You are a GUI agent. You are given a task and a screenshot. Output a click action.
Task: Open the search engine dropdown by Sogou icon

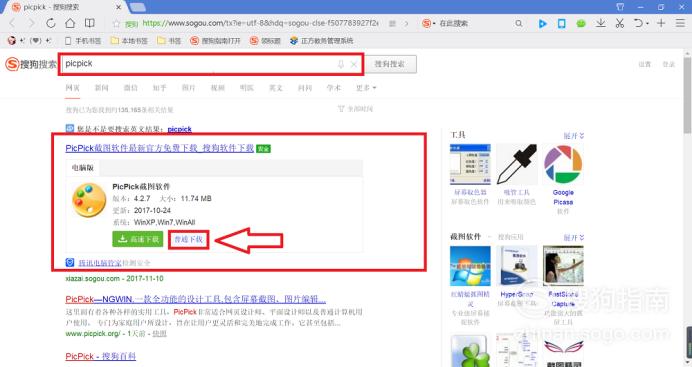(x=429, y=23)
